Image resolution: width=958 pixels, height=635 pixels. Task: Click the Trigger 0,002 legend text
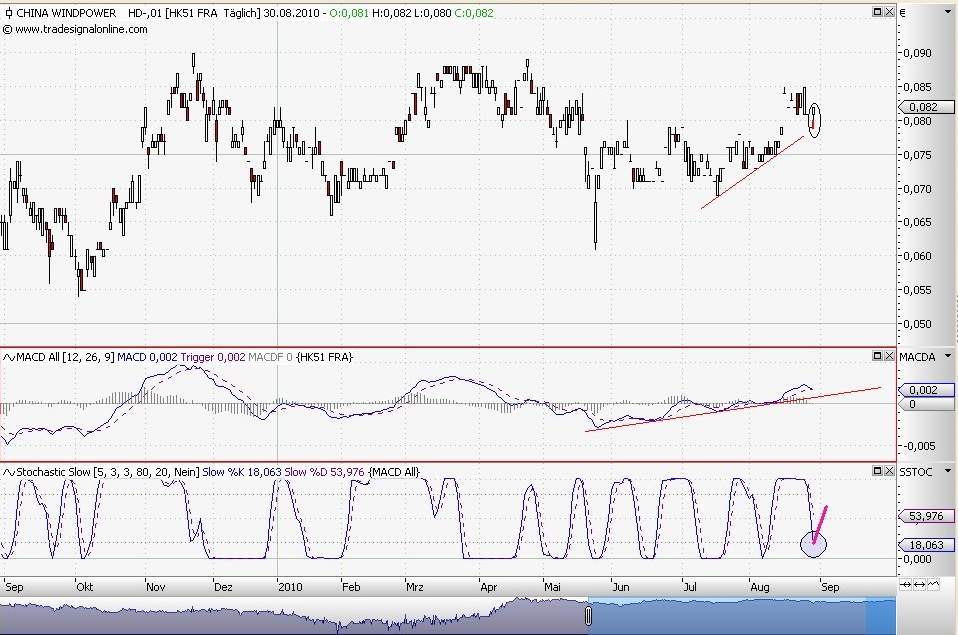pos(213,357)
